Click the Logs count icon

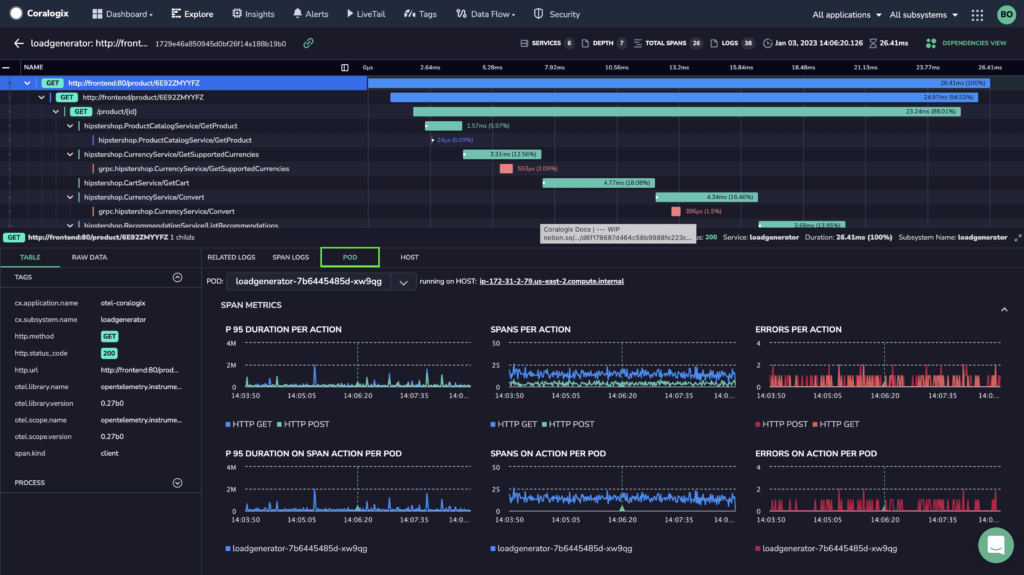[714, 43]
